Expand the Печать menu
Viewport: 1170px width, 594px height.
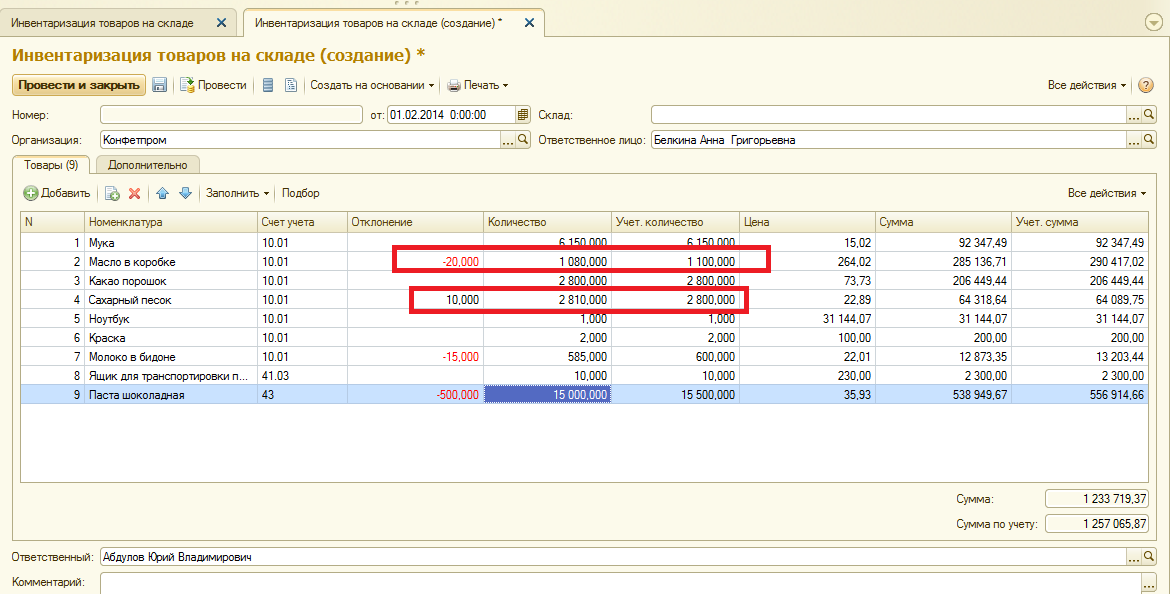[478, 85]
